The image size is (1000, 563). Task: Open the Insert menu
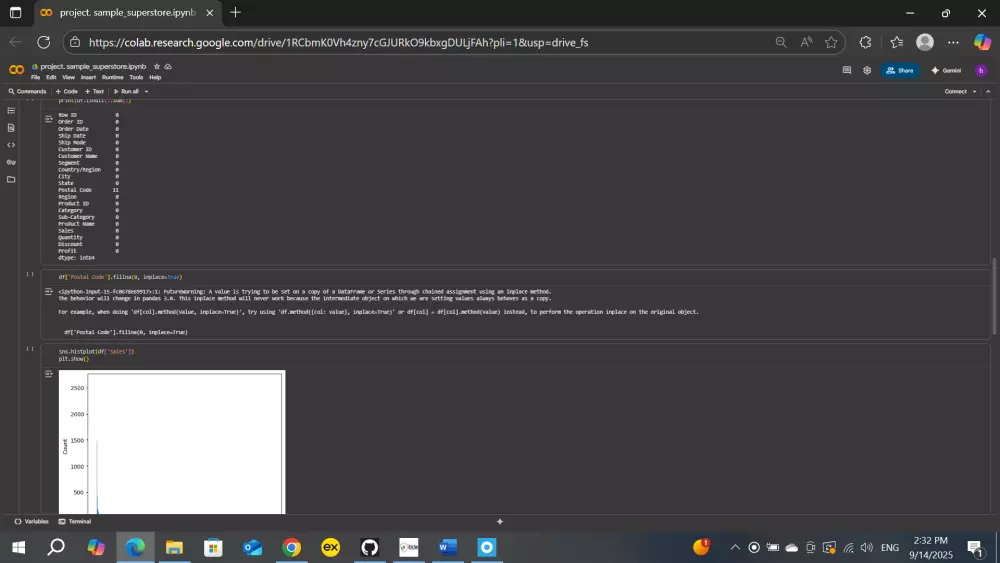(x=88, y=78)
